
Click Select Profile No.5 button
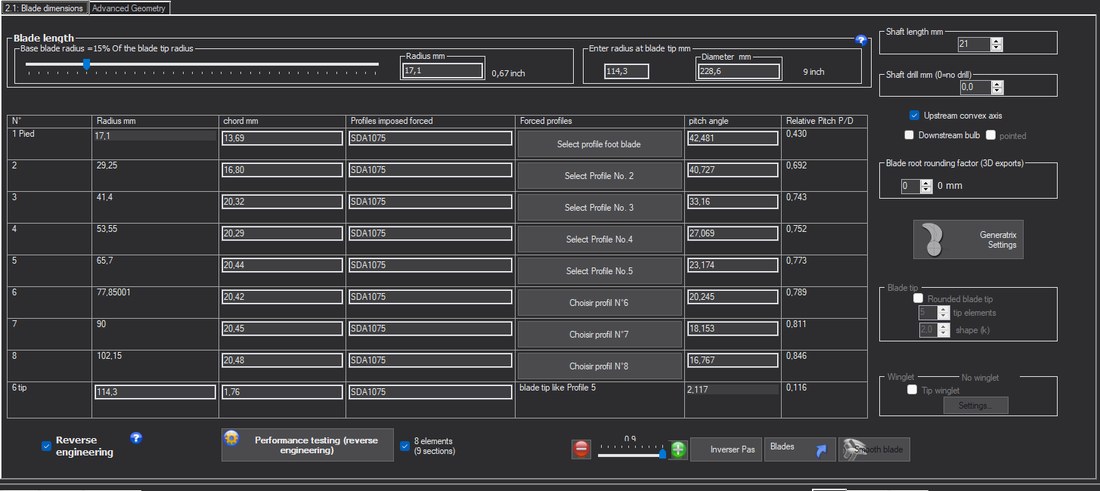tap(599, 271)
